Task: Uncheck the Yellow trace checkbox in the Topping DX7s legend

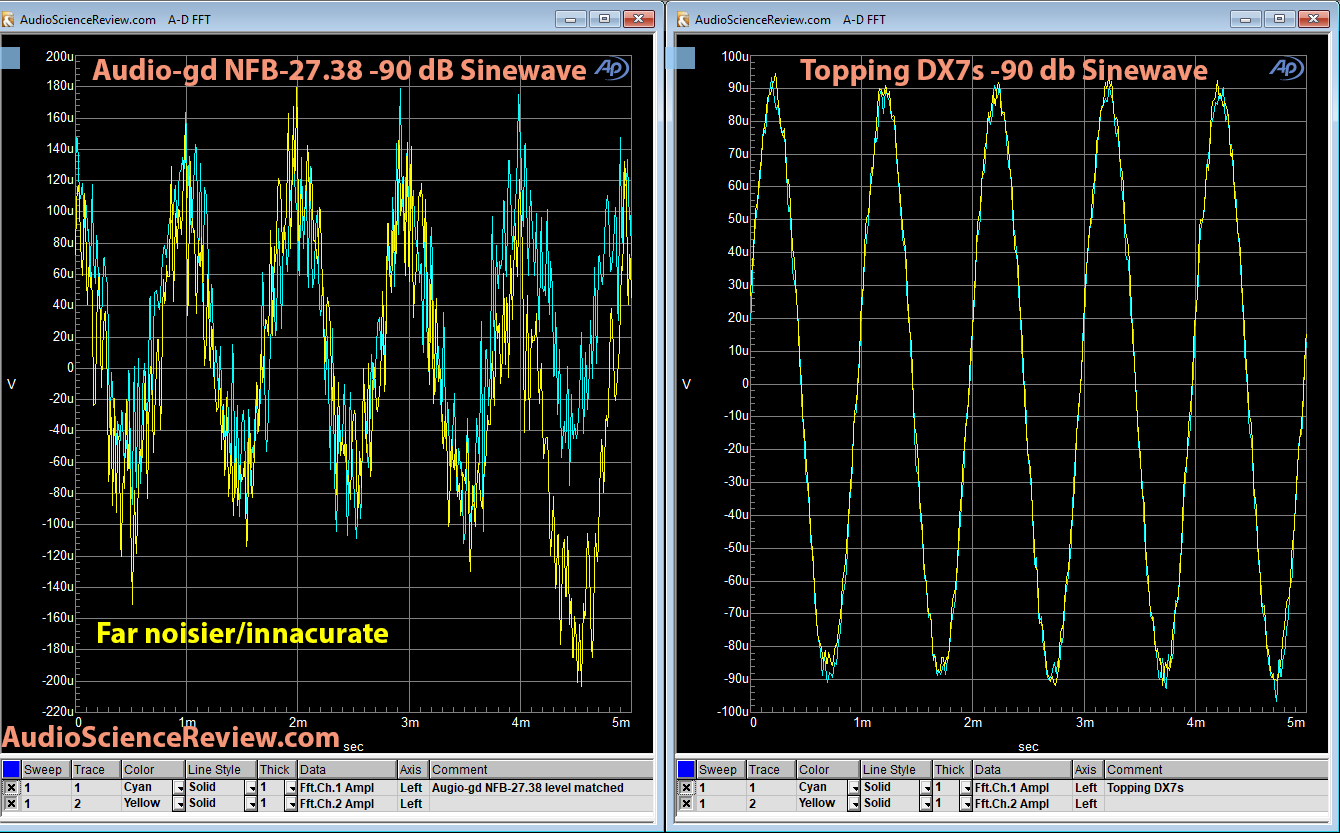Action: (x=686, y=804)
